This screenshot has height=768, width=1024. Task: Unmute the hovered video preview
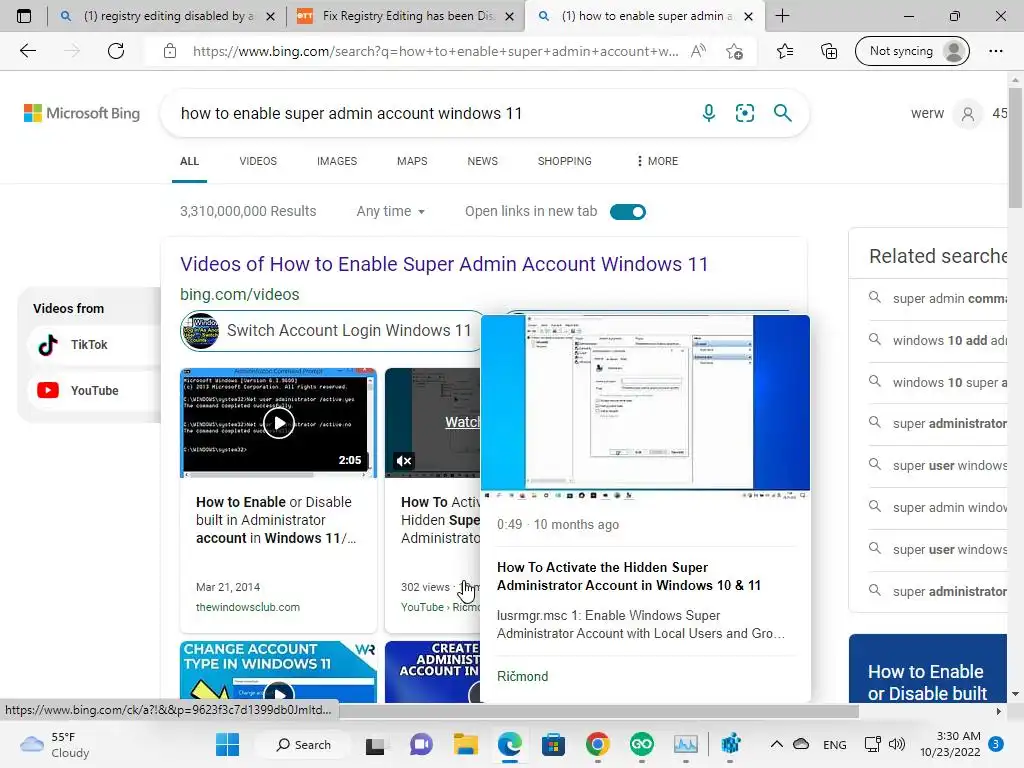pyautogui.click(x=404, y=460)
